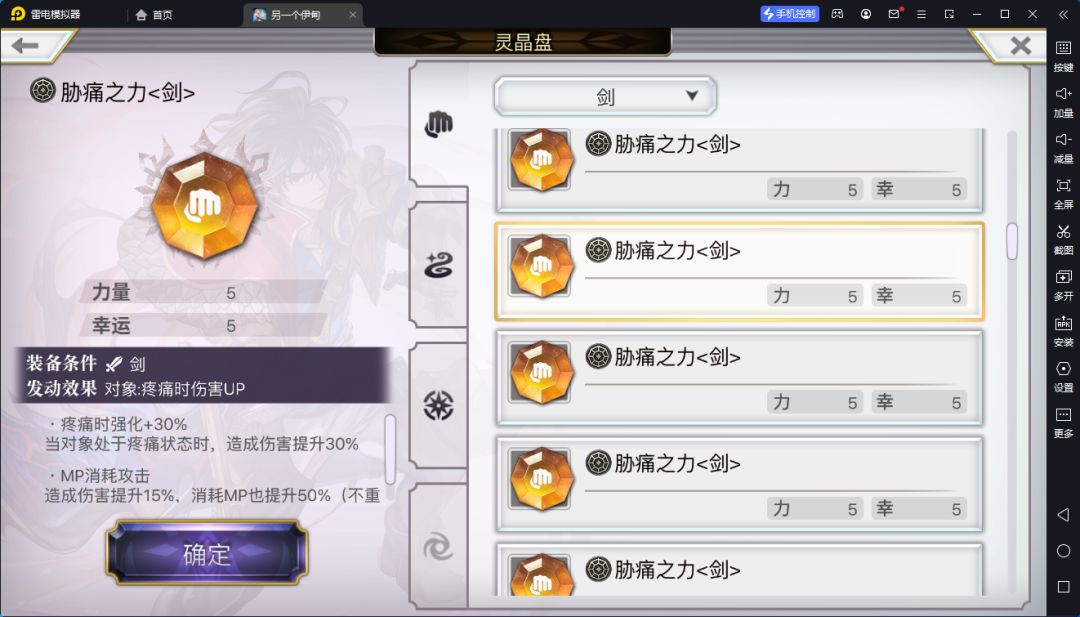Open the compass star category tab
The width and height of the screenshot is (1080, 617).
438,405
